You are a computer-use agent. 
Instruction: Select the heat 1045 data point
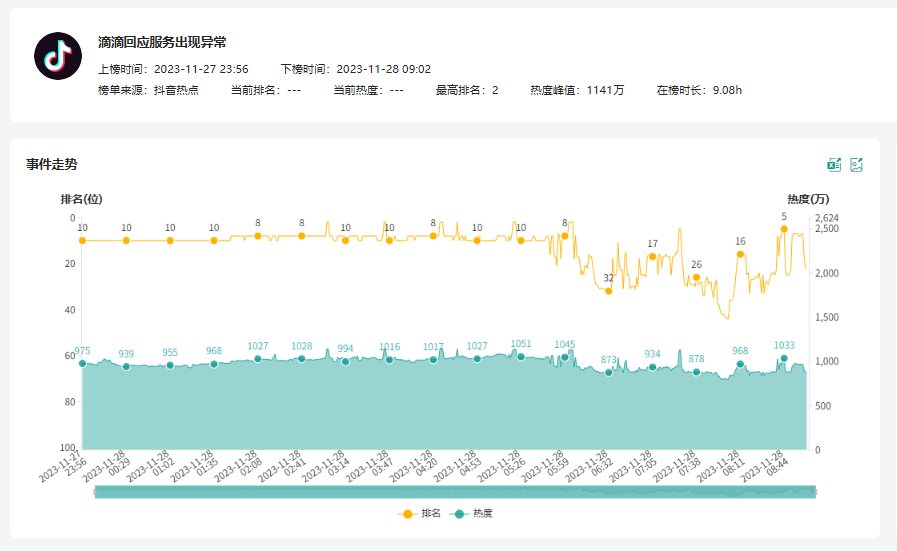coord(565,358)
